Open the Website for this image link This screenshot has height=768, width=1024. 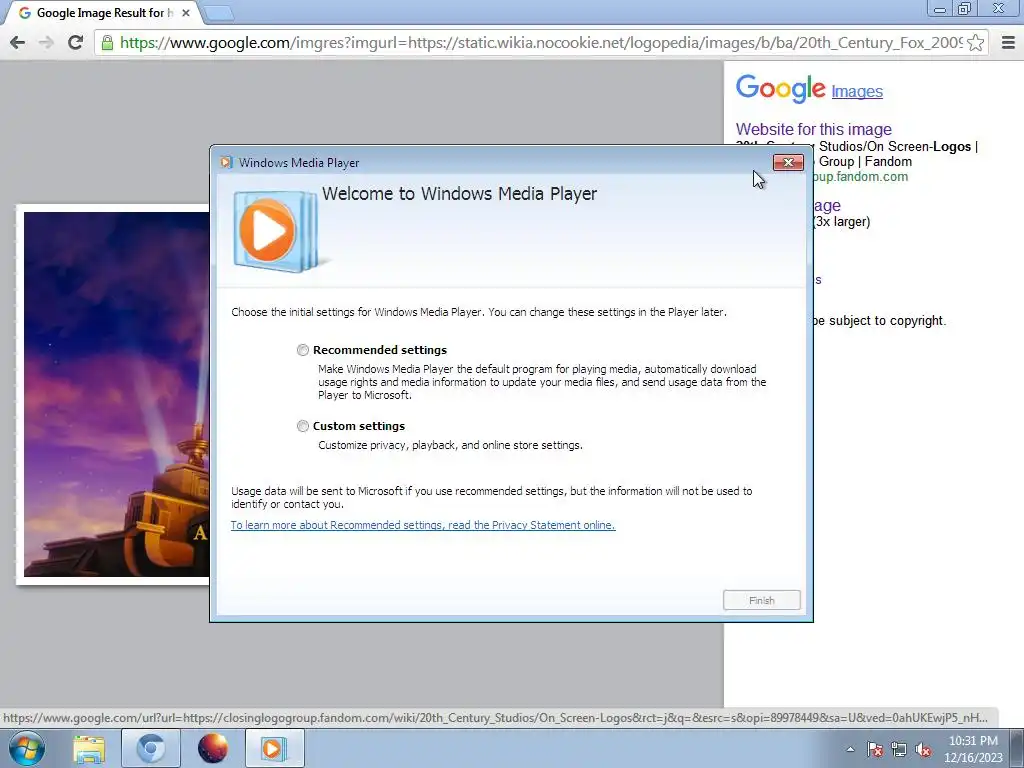pyautogui.click(x=814, y=129)
